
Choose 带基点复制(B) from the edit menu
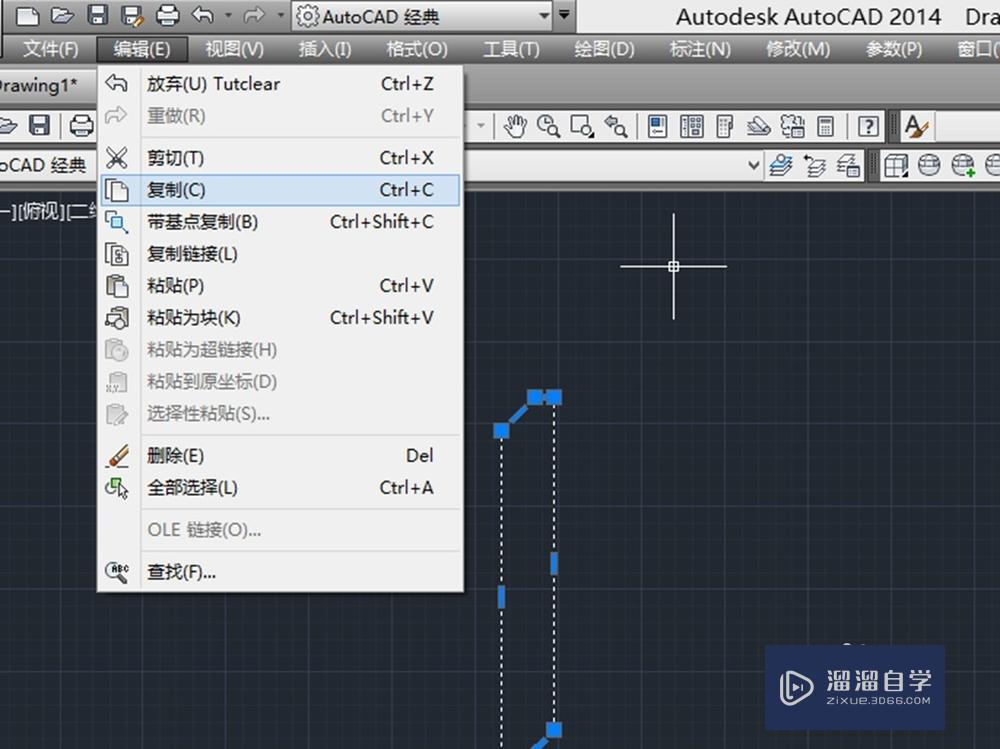point(280,222)
